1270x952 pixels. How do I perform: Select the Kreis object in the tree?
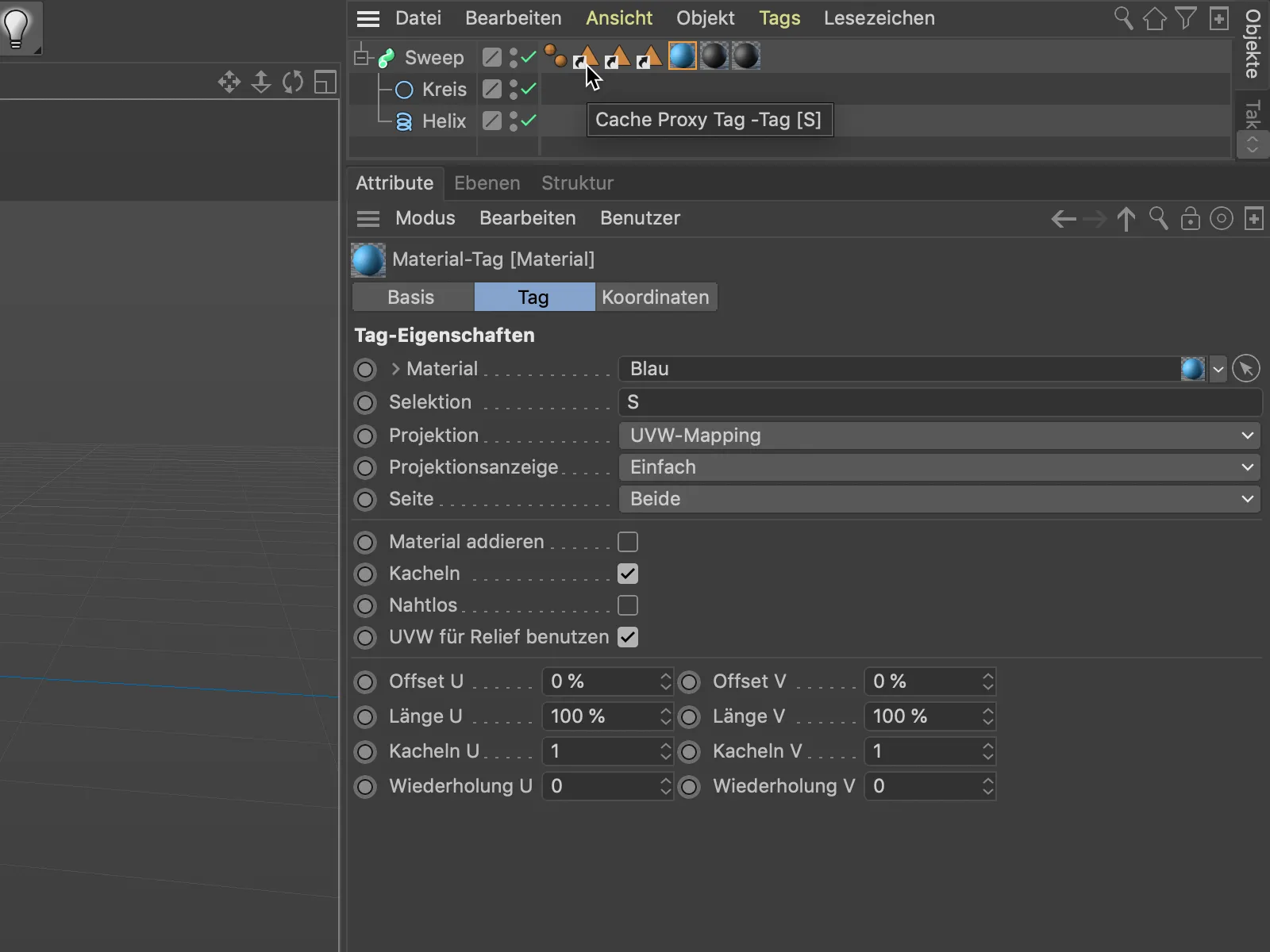click(x=444, y=90)
